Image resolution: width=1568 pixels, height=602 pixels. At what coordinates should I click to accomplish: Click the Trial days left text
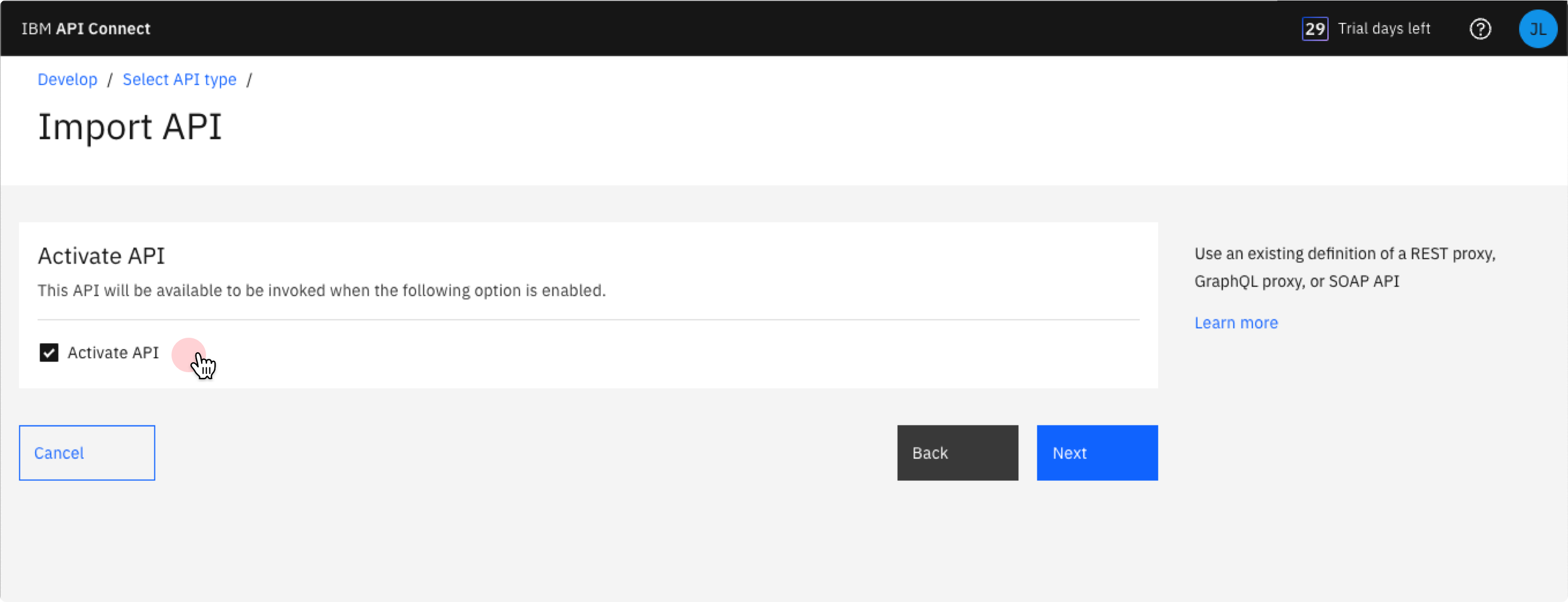coord(1384,28)
